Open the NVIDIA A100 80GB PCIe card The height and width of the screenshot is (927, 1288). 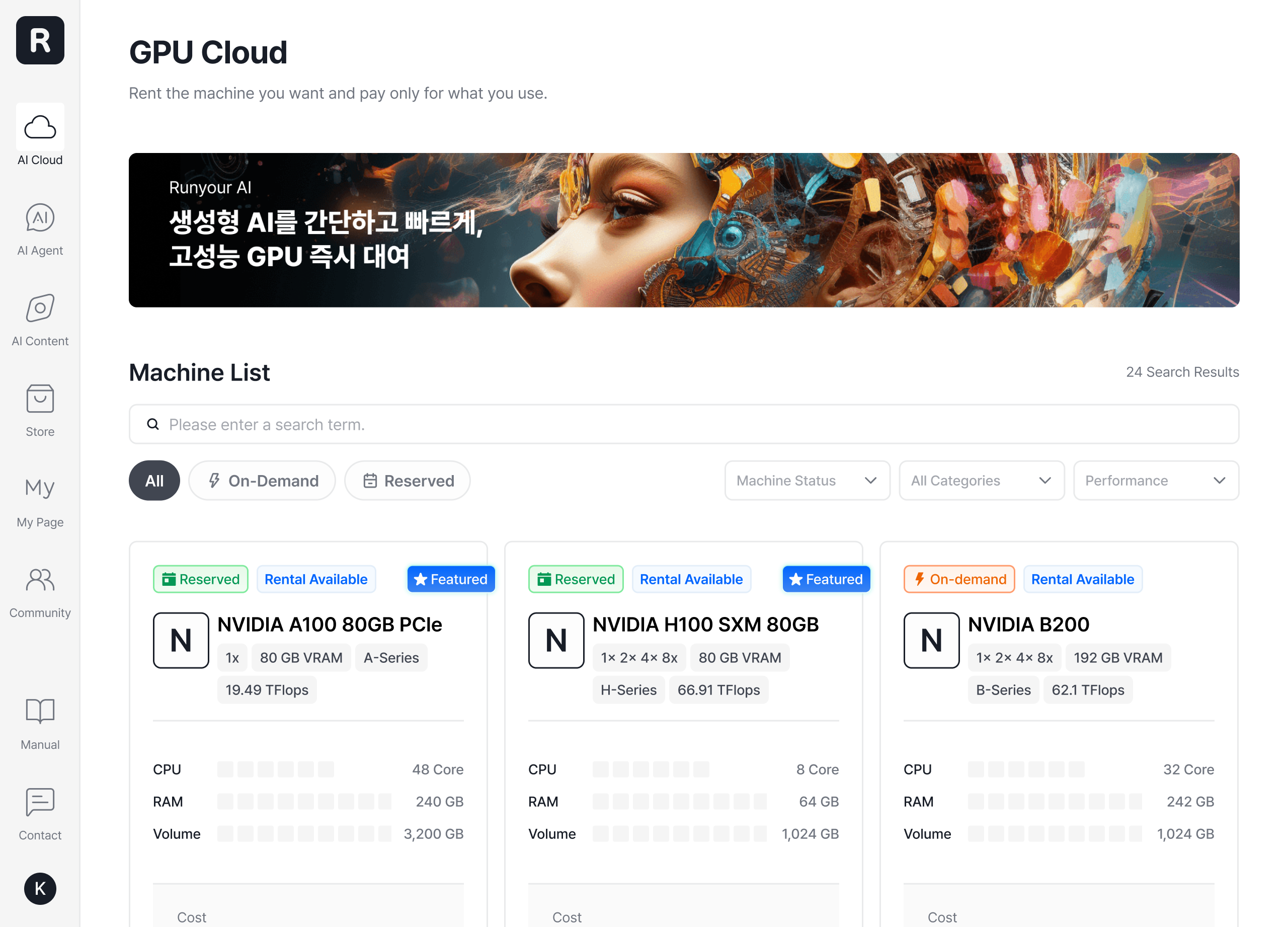coord(329,624)
